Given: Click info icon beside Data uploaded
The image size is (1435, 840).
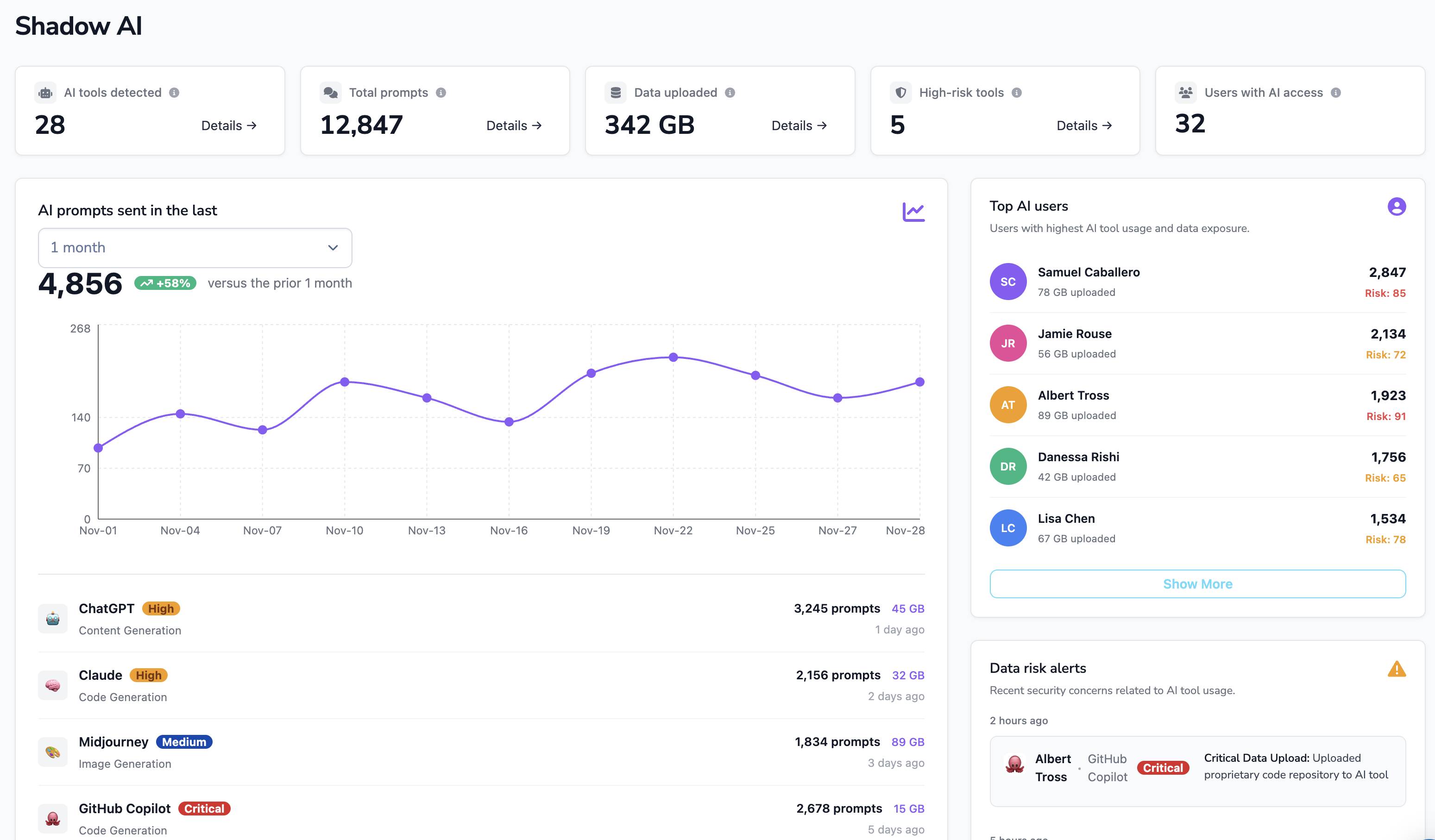Looking at the screenshot, I should pos(730,93).
